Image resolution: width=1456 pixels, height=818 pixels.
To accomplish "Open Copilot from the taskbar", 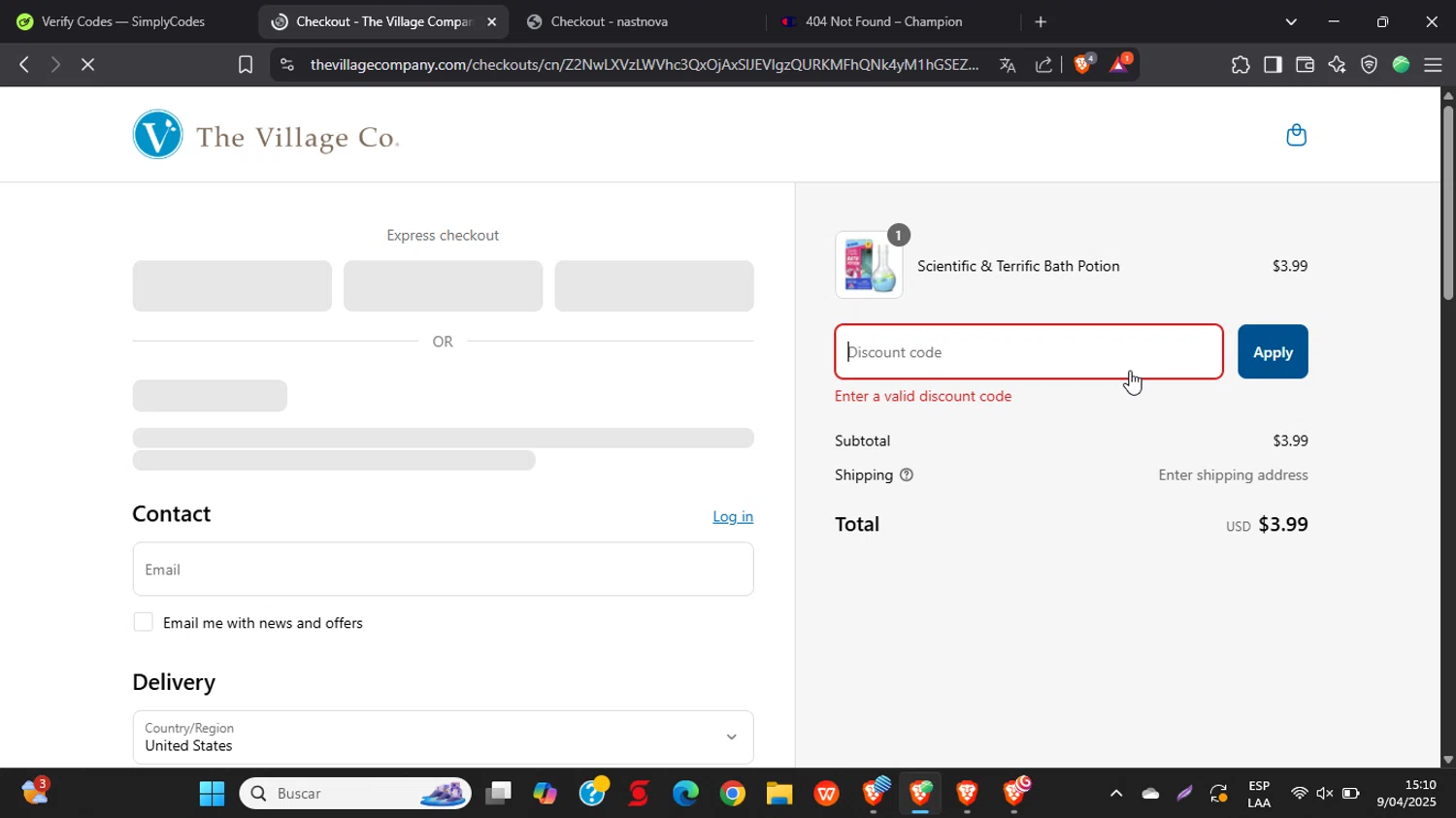I will (545, 794).
